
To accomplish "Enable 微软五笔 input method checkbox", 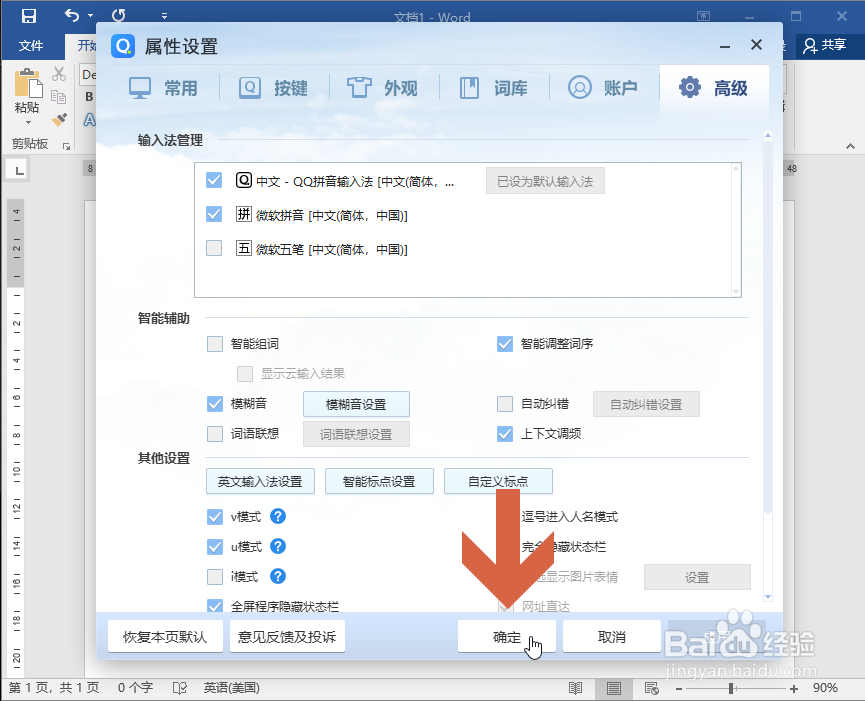I will coord(214,248).
